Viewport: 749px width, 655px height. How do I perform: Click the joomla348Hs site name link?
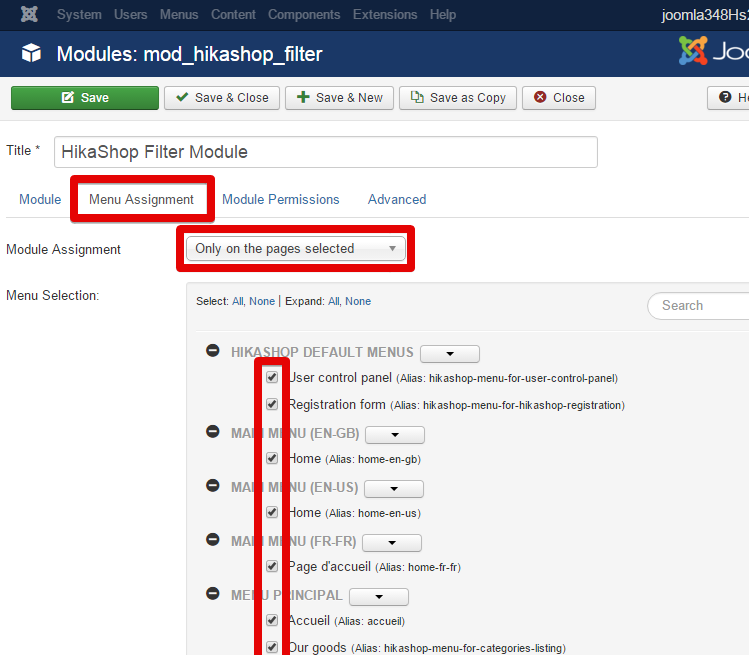[x=705, y=15]
